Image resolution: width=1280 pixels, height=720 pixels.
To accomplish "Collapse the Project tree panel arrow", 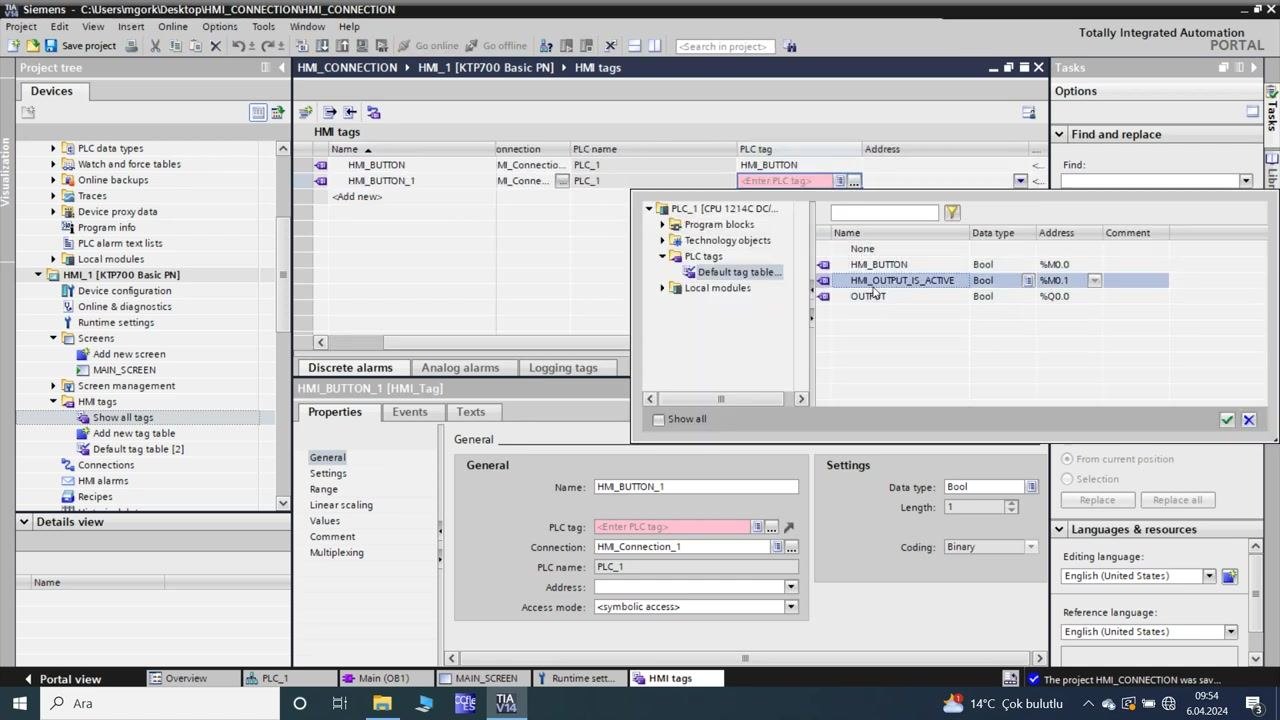I will pyautogui.click(x=282, y=68).
